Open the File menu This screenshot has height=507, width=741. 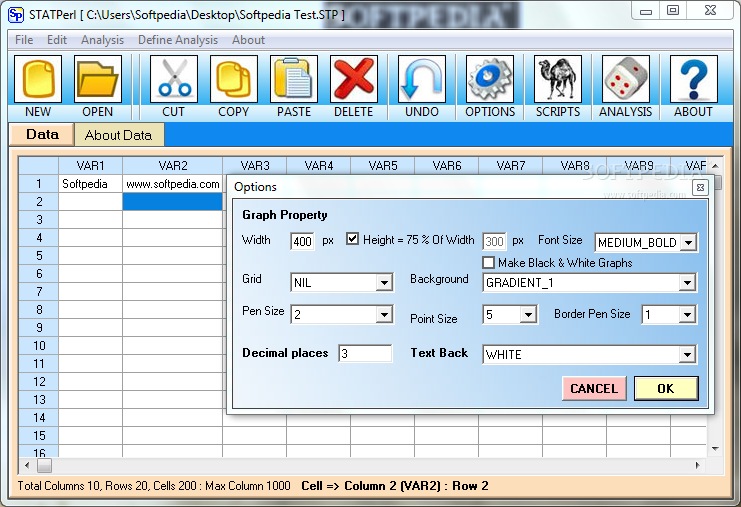24,40
